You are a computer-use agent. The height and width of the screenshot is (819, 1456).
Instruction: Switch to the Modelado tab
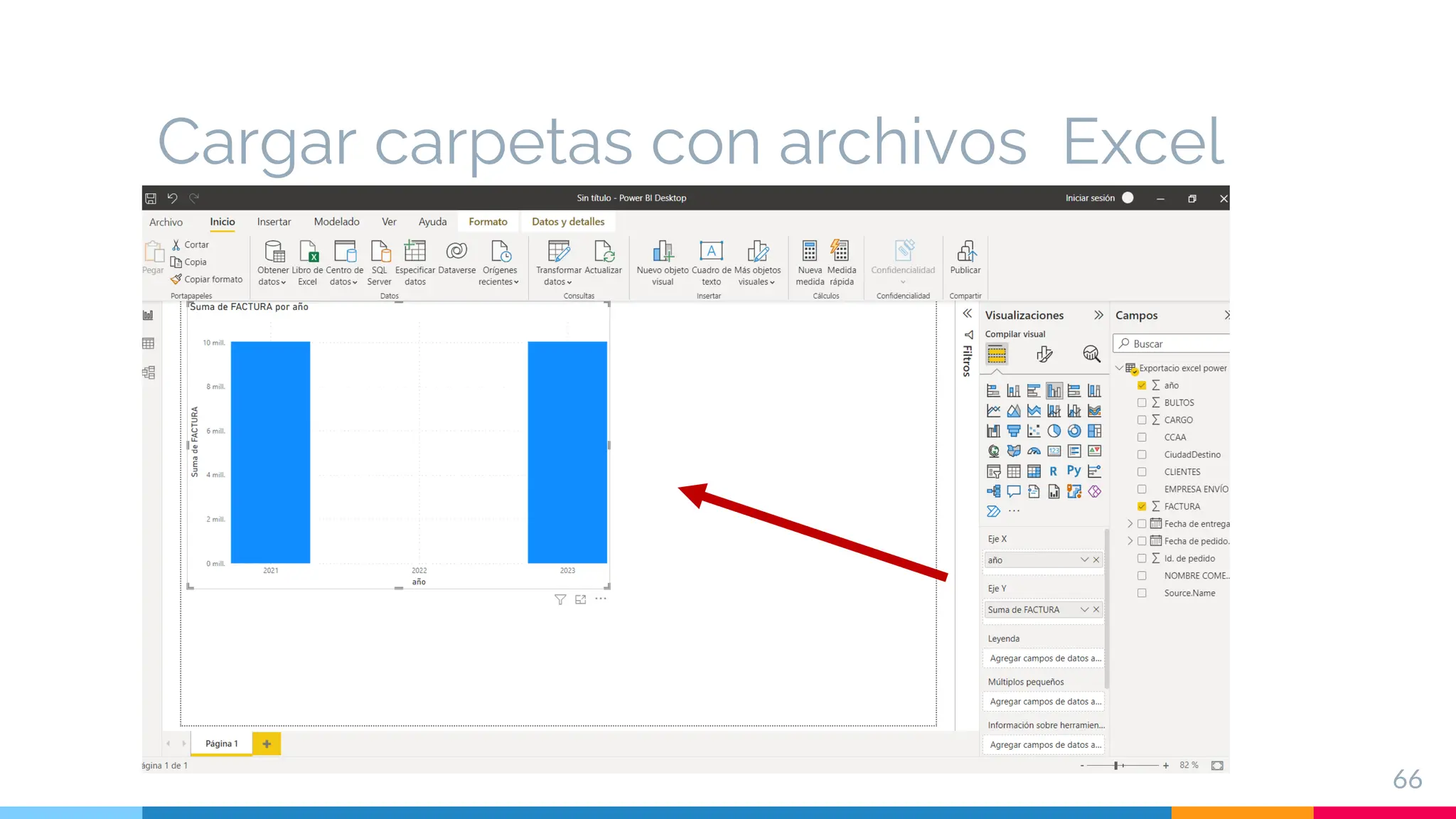(x=337, y=222)
